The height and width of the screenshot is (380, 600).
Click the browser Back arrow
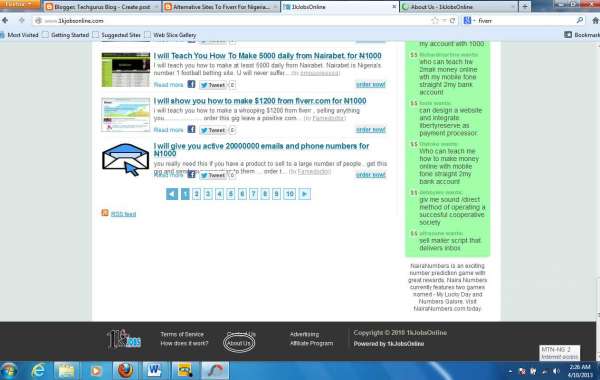tap(5, 21)
